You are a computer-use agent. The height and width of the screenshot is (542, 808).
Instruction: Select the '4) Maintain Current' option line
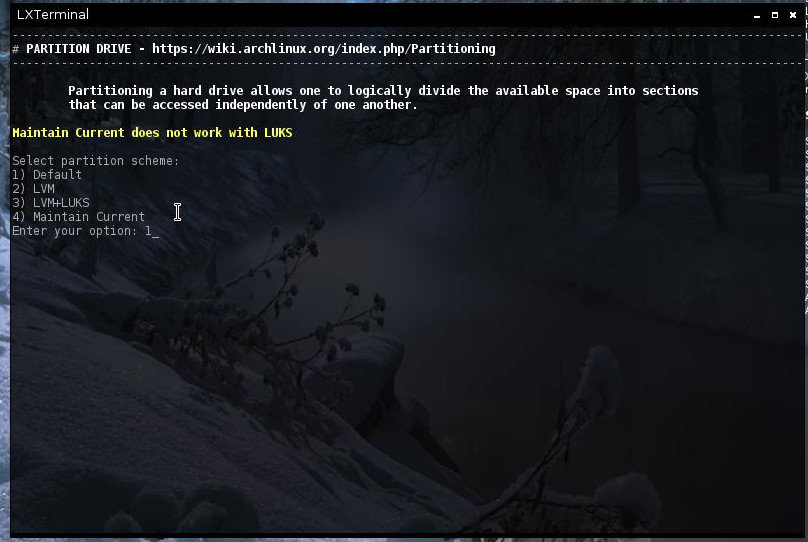pos(78,216)
